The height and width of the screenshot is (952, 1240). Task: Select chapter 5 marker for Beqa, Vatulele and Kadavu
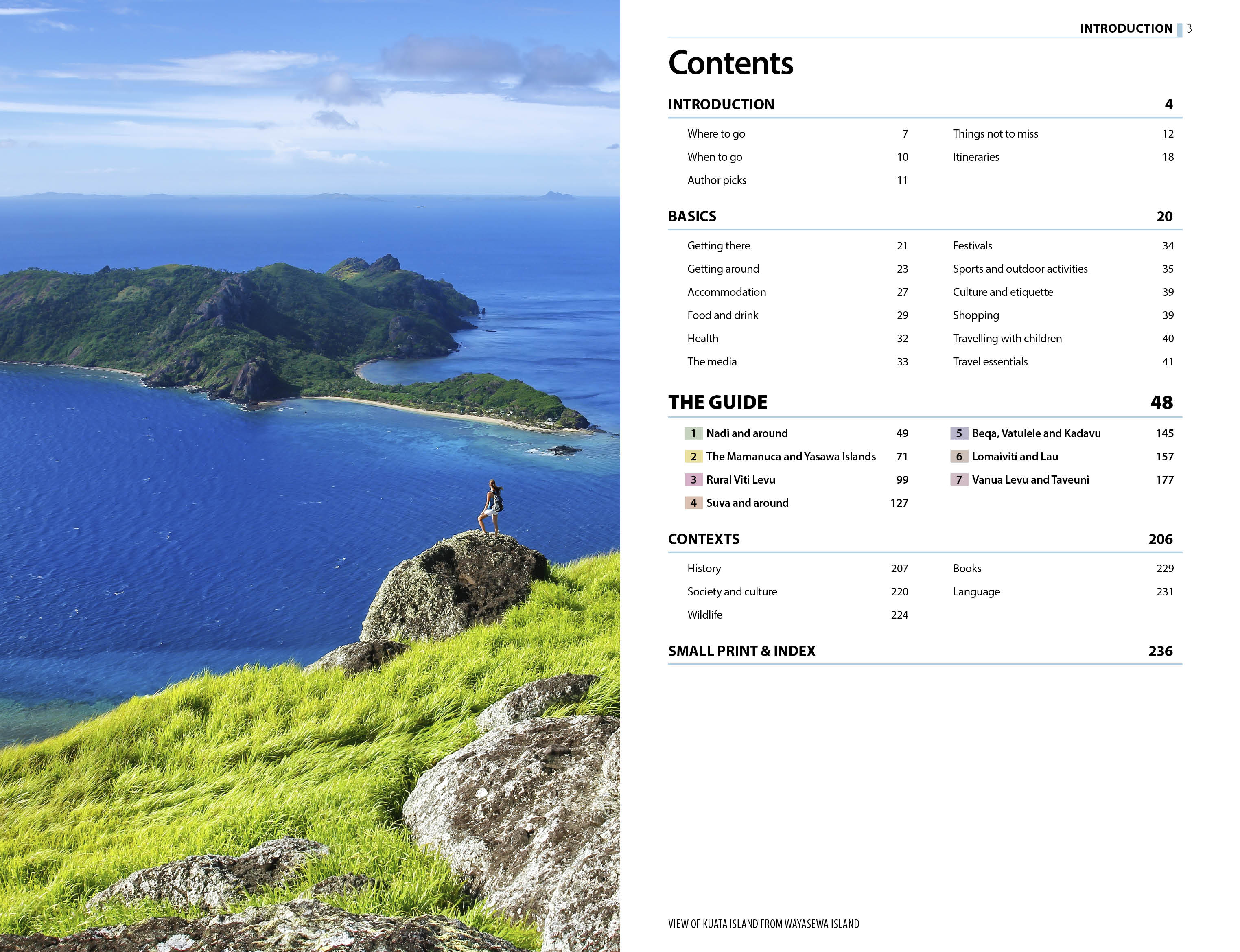pos(958,433)
